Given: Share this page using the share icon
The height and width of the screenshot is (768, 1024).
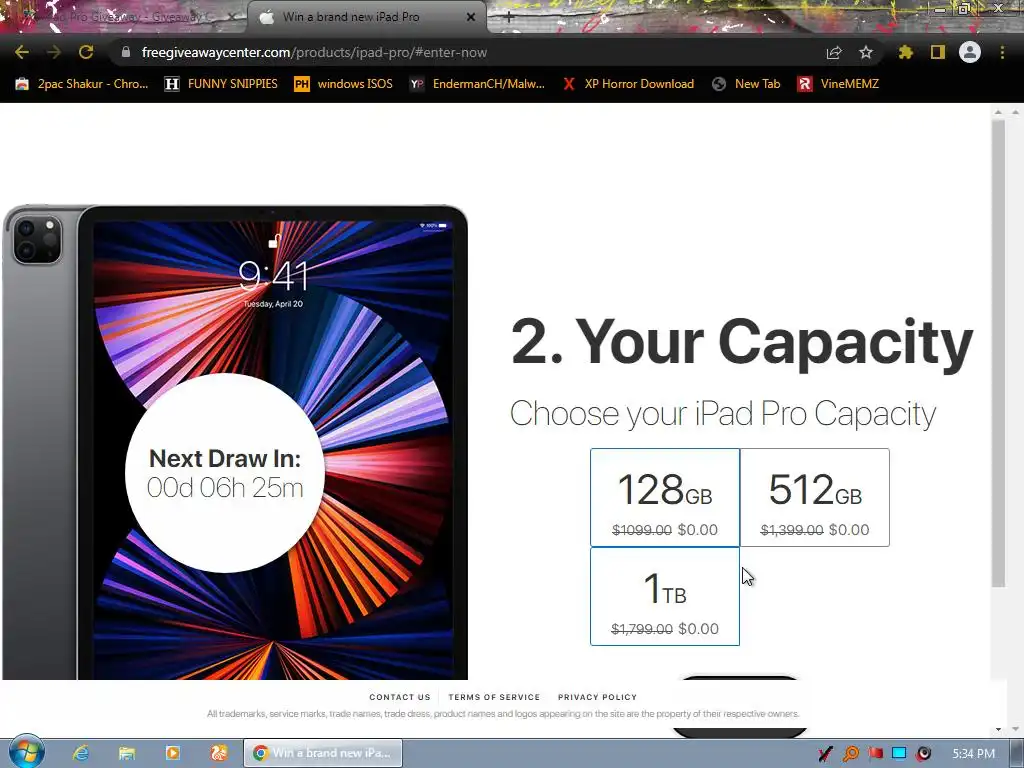Looking at the screenshot, I should [x=834, y=52].
